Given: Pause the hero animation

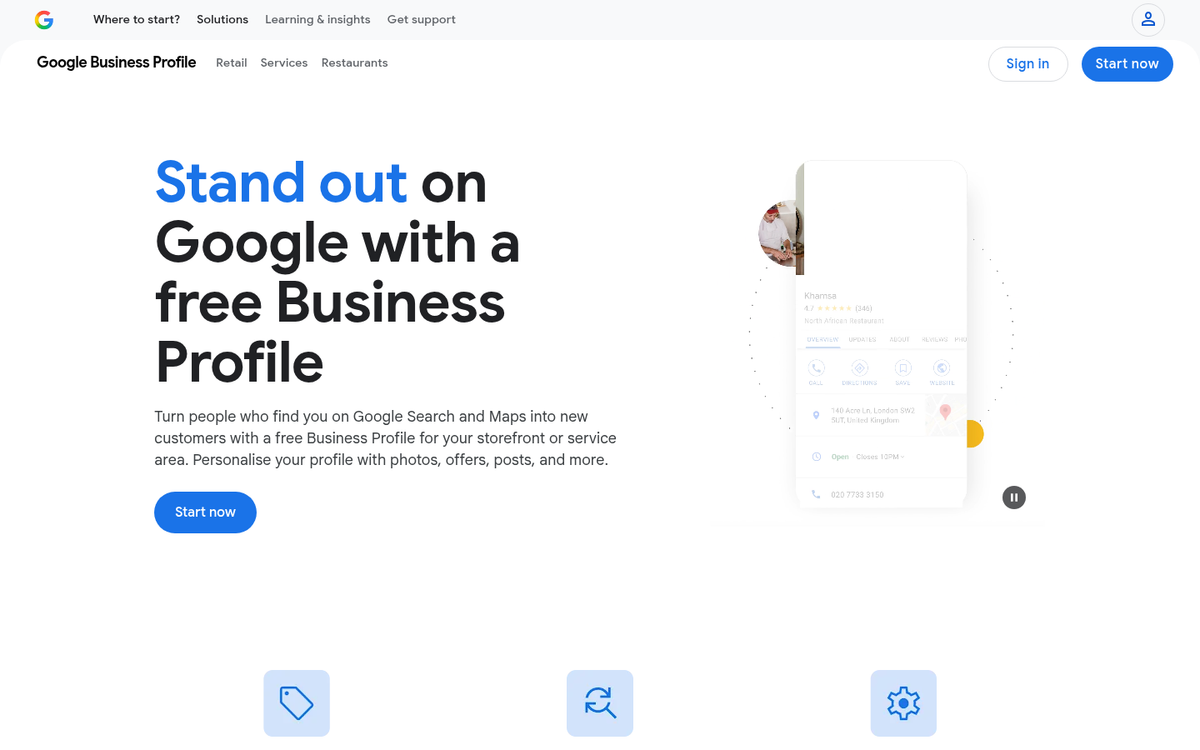Looking at the screenshot, I should point(1013,497).
